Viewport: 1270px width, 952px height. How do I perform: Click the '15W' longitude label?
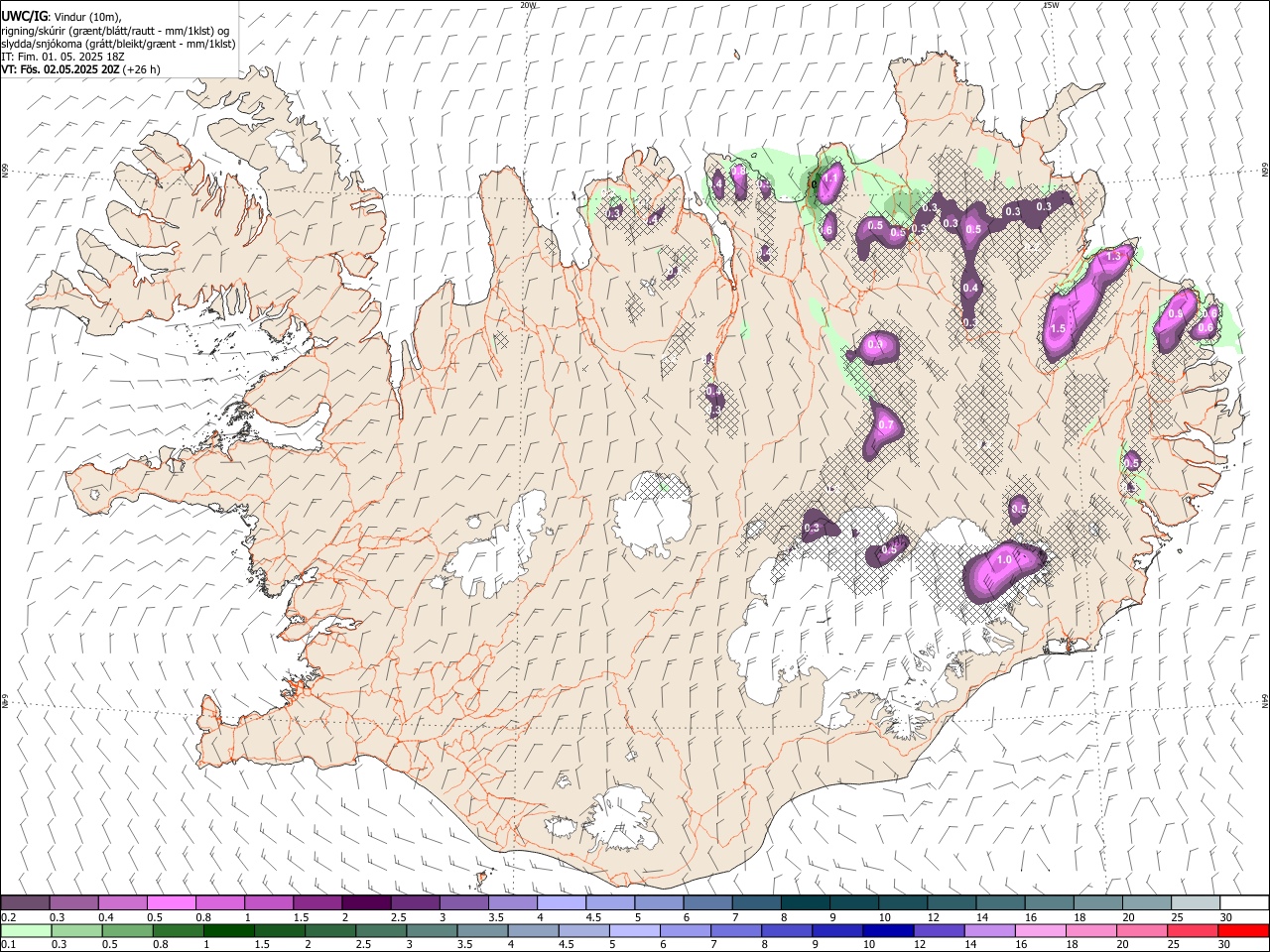pos(1051,5)
